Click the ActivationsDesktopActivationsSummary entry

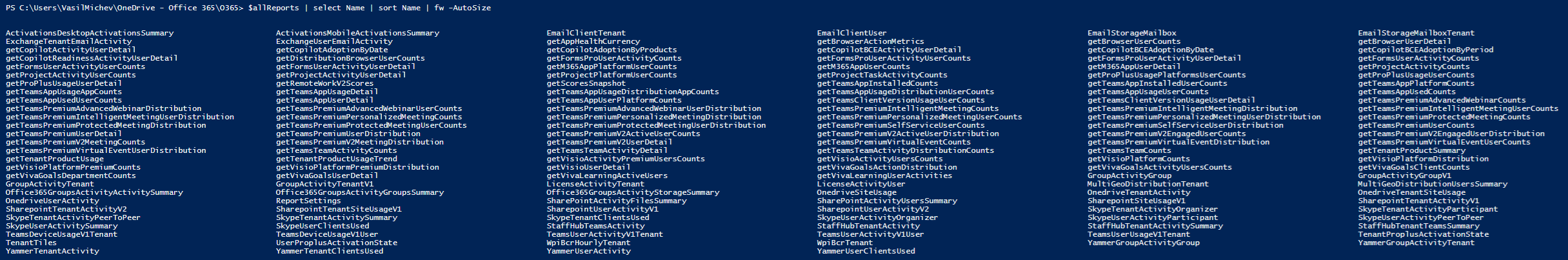(x=89, y=33)
